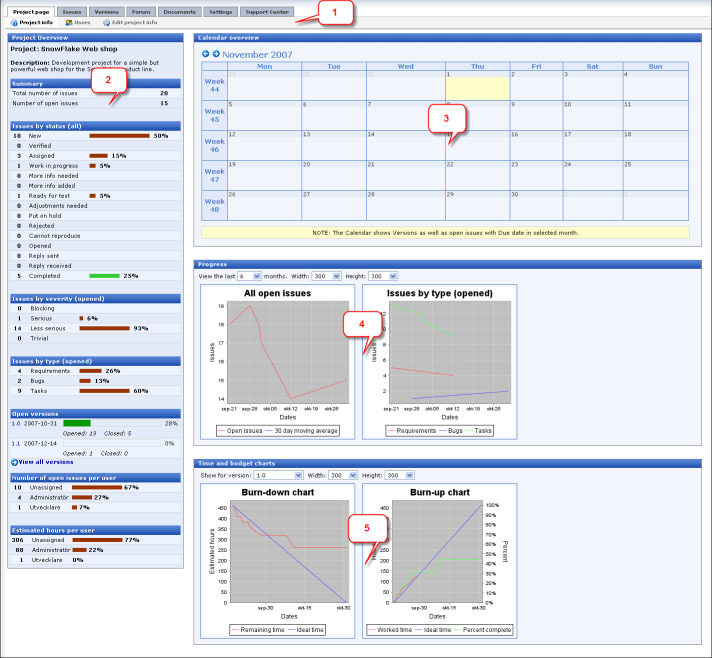Viewport: 712px width, 658px height.
Task: Open Height dropdown in Time and budget charts
Action: tap(400, 475)
